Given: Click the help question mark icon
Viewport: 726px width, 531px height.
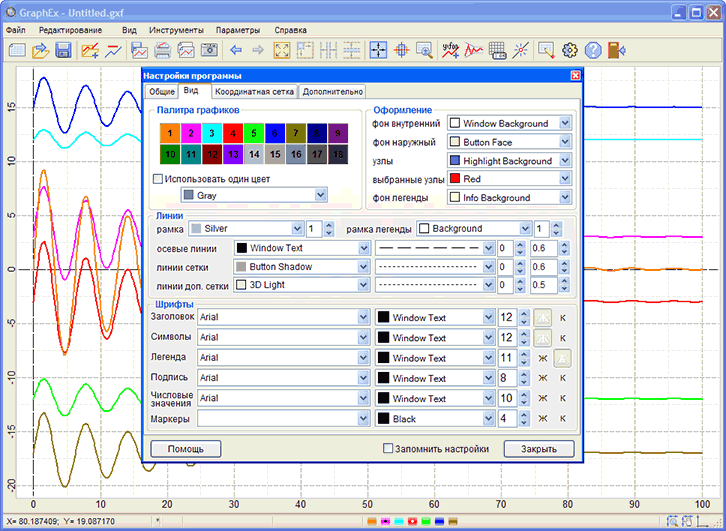Looking at the screenshot, I should click(593, 50).
